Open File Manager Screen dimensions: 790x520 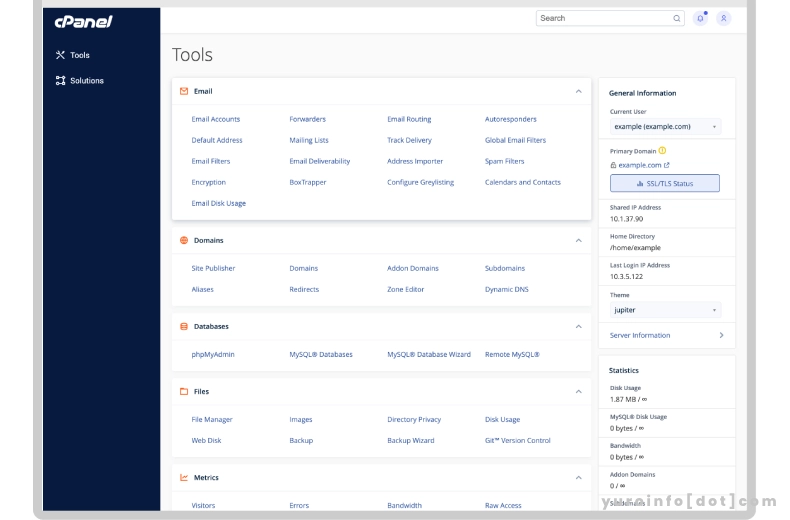212,419
